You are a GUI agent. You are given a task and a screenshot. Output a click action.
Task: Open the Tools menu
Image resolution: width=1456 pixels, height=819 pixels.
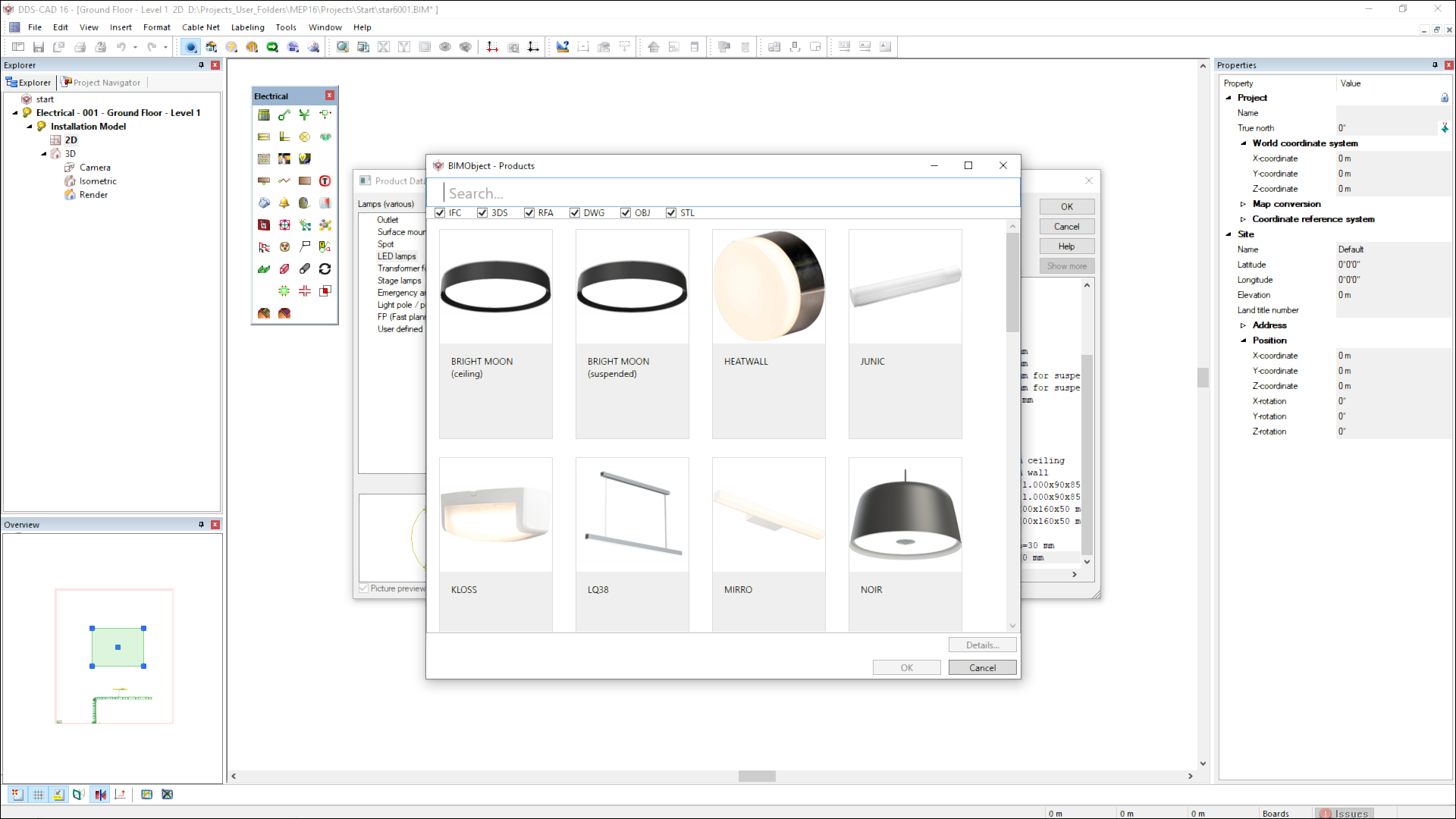tap(286, 27)
